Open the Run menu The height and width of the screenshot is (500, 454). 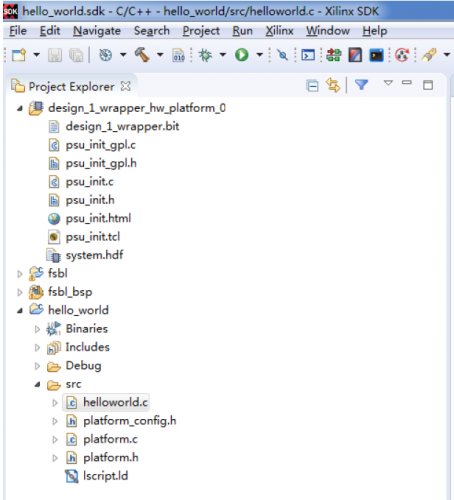coord(242,31)
